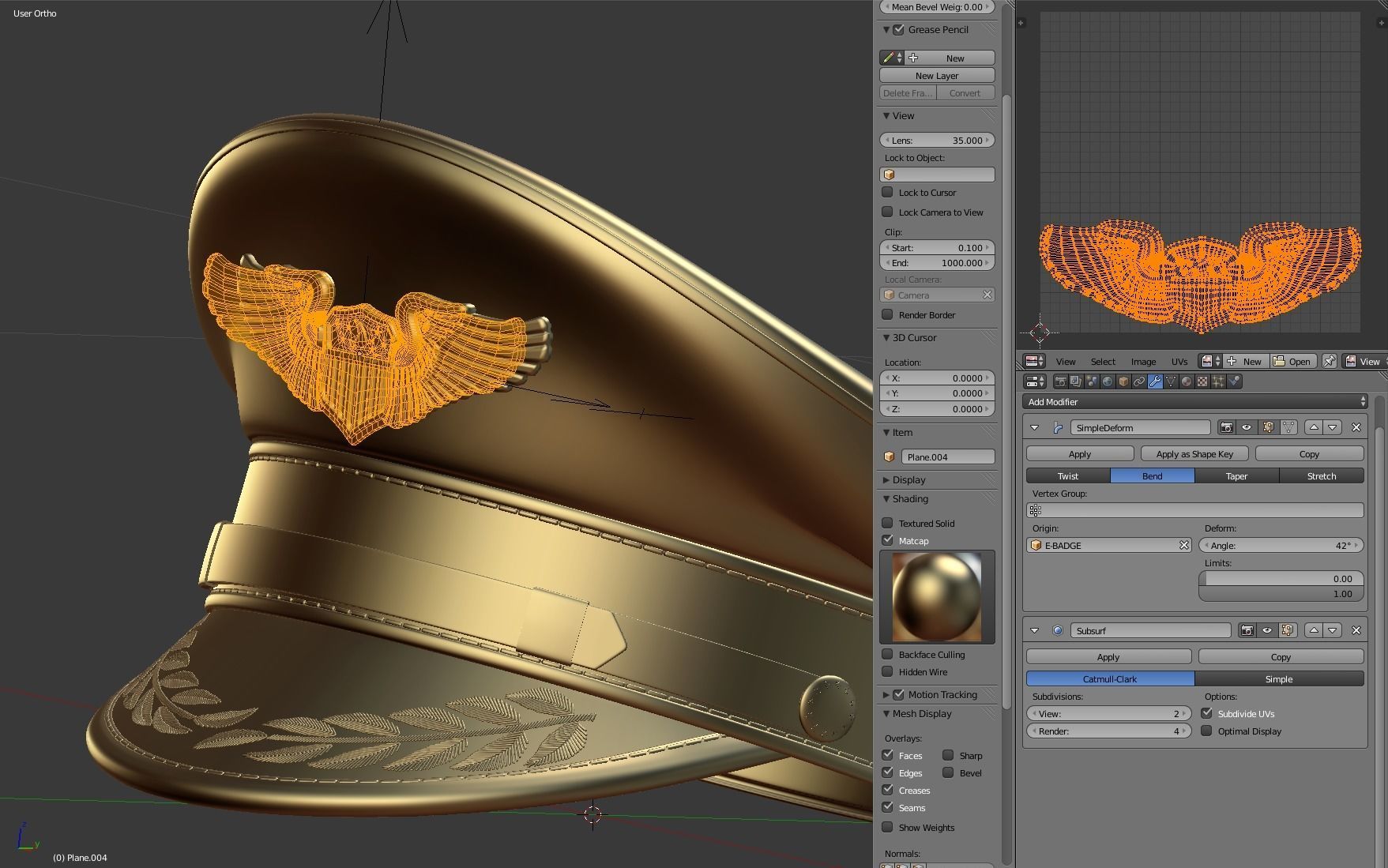Open the Modifiers wrench tab
Screen dimensions: 1388x868
(1155, 381)
